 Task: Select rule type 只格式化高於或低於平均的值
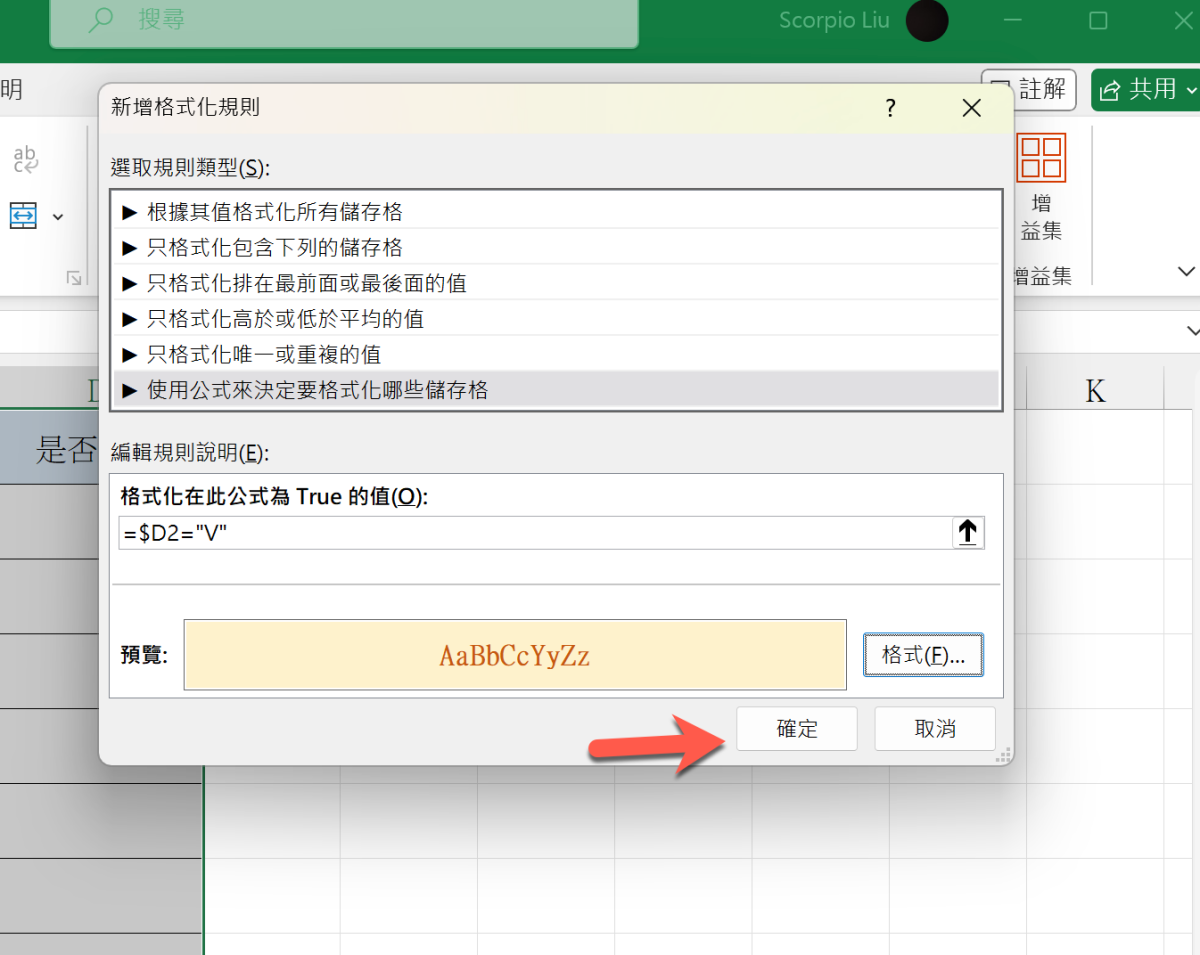pos(557,319)
